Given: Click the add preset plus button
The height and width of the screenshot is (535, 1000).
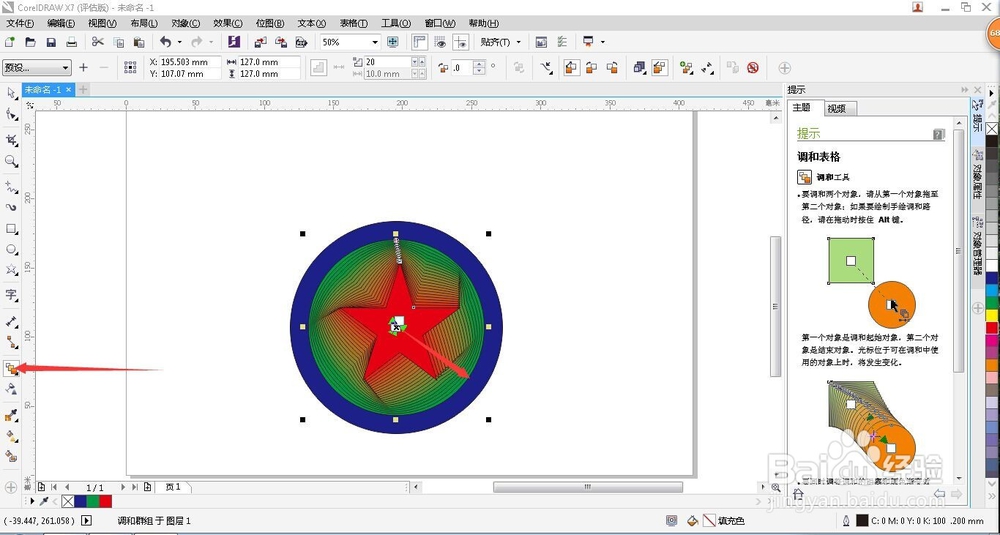Looking at the screenshot, I should 84,68.
